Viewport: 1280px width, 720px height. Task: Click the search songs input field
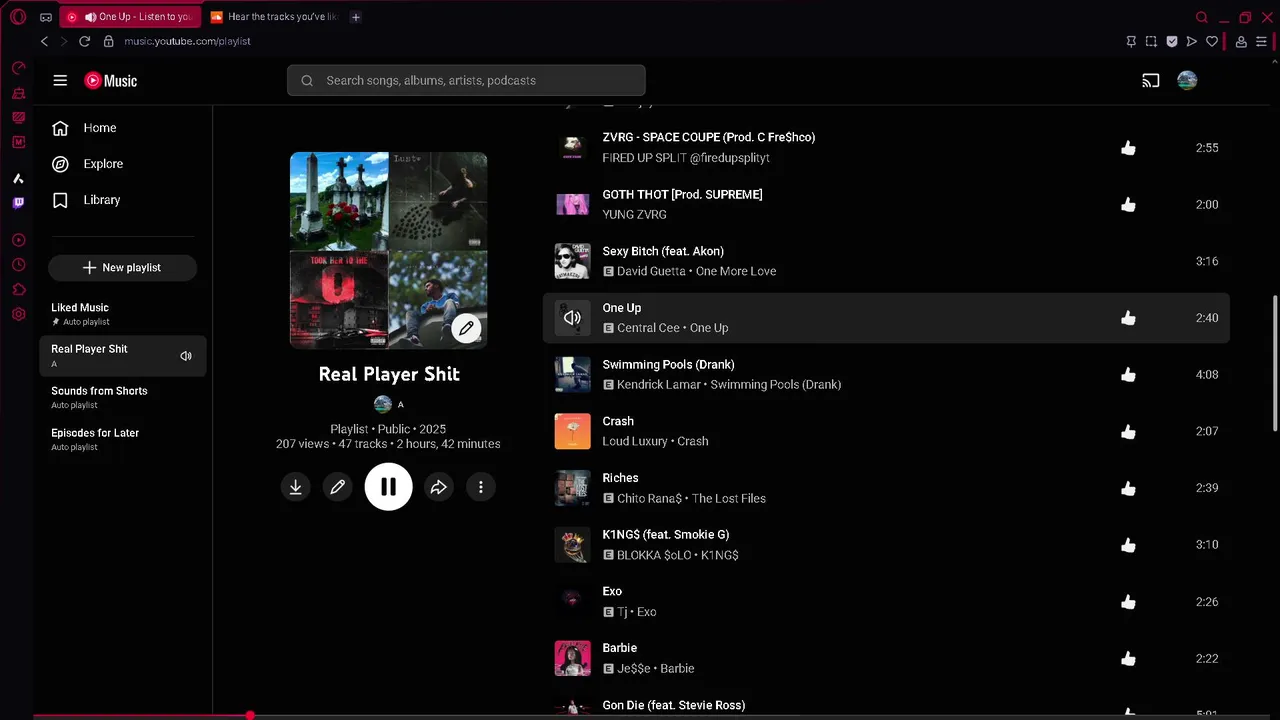(x=466, y=81)
